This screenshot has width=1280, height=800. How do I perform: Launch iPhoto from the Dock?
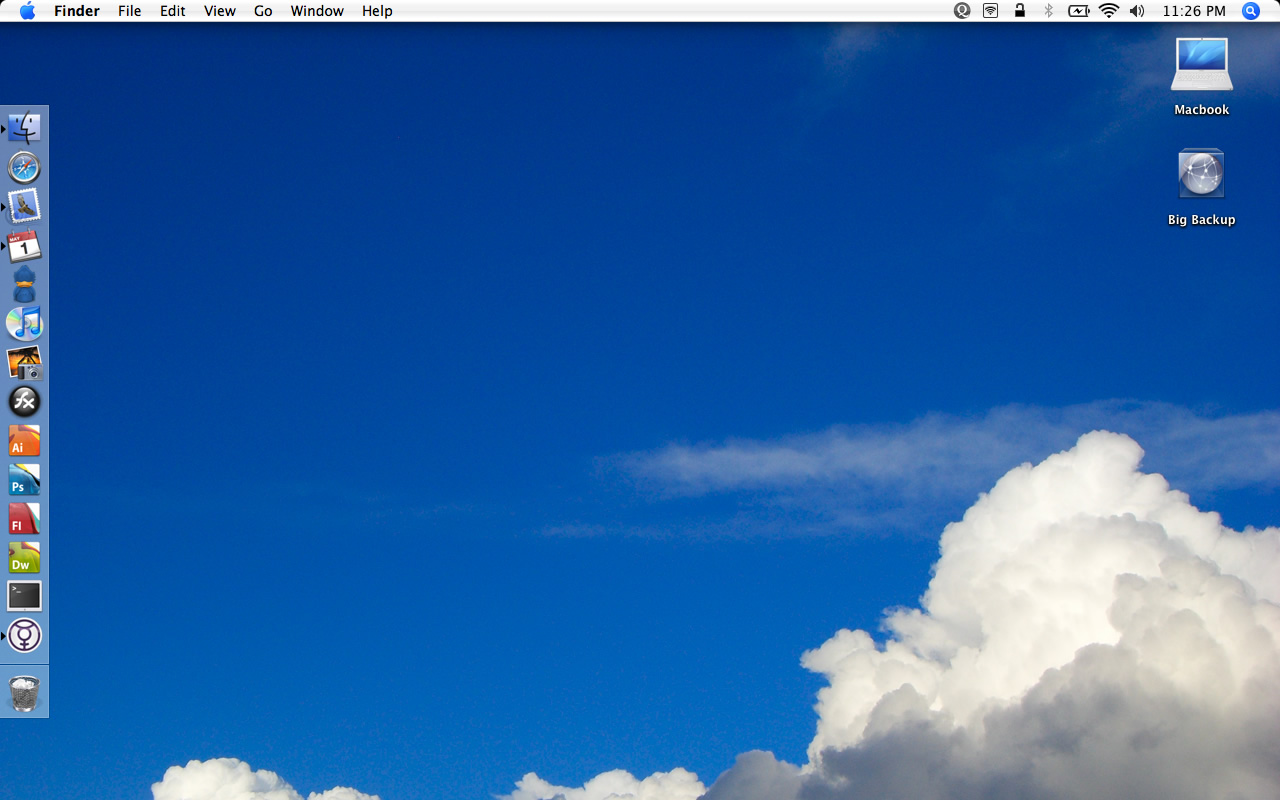[24, 363]
